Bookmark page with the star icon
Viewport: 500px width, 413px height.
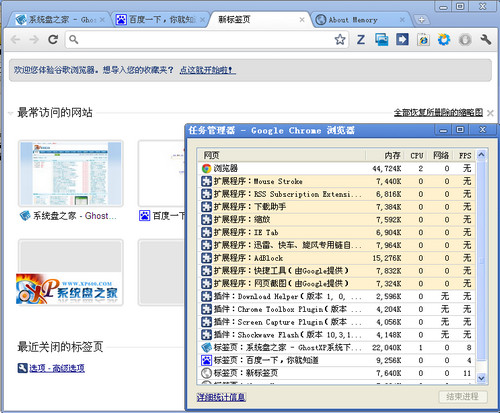(340, 40)
